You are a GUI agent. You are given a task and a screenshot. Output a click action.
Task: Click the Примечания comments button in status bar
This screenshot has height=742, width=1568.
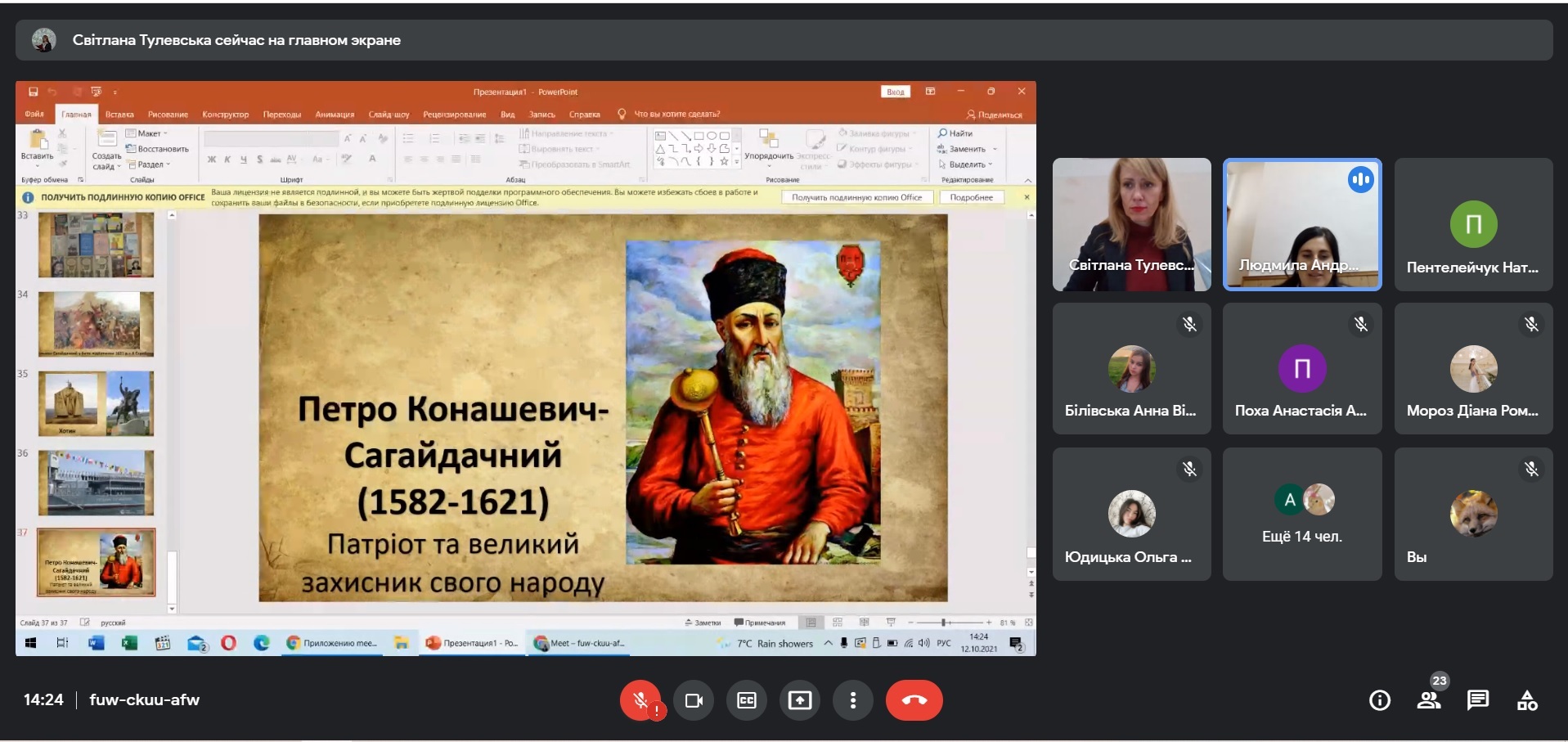[760, 623]
